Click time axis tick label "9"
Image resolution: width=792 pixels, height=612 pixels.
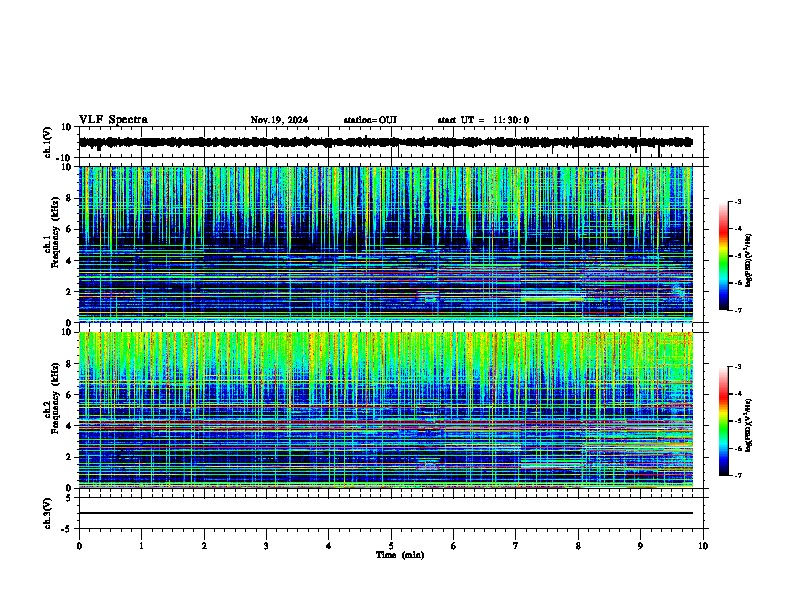click(x=640, y=546)
